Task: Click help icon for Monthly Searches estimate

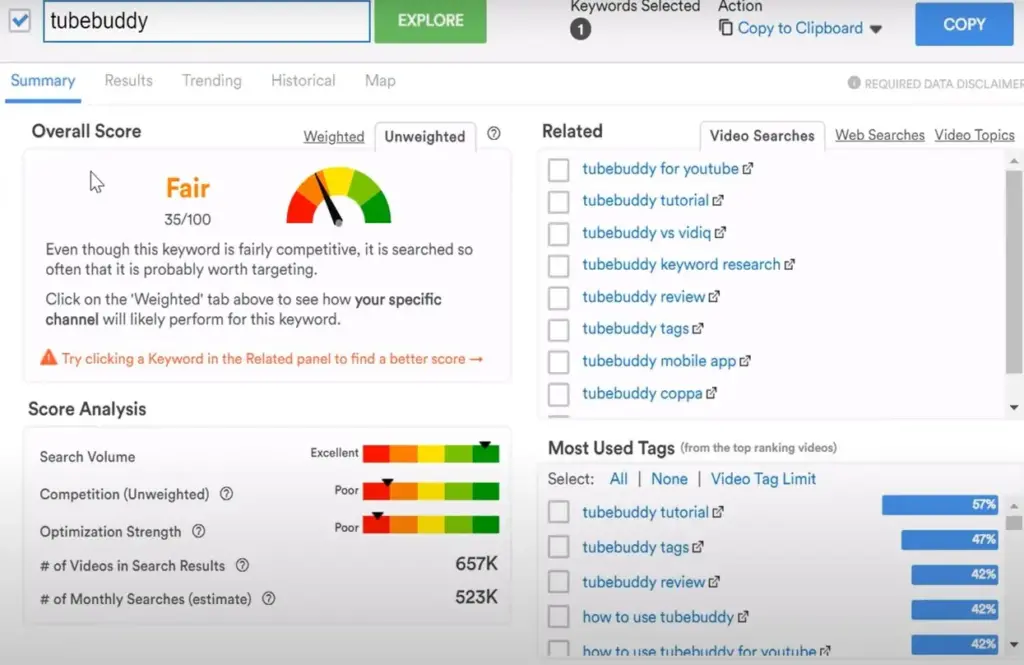Action: click(268, 599)
